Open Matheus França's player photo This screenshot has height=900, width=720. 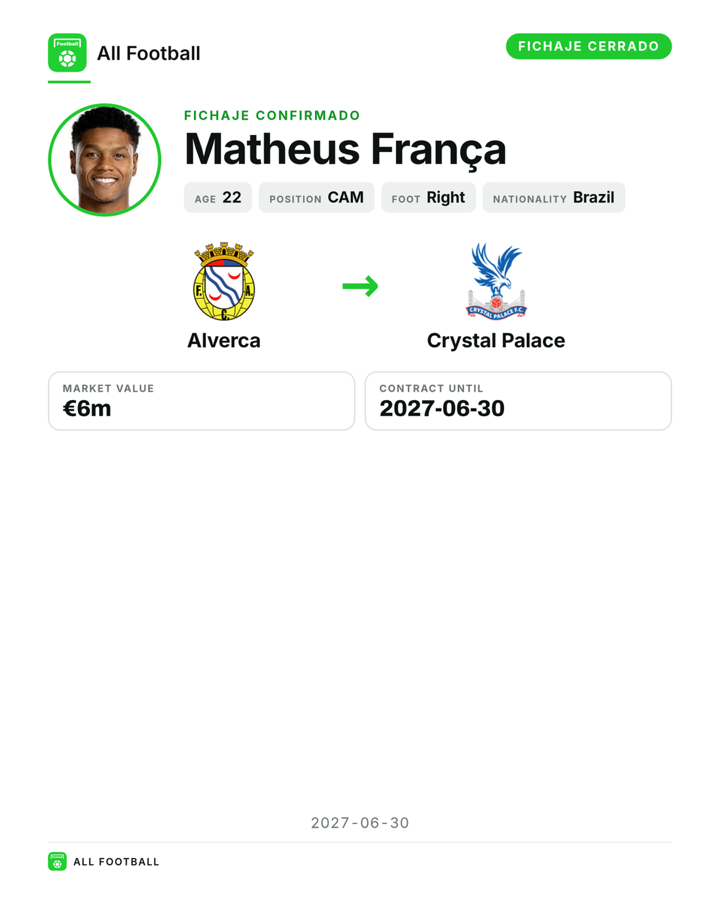[x=104, y=160]
